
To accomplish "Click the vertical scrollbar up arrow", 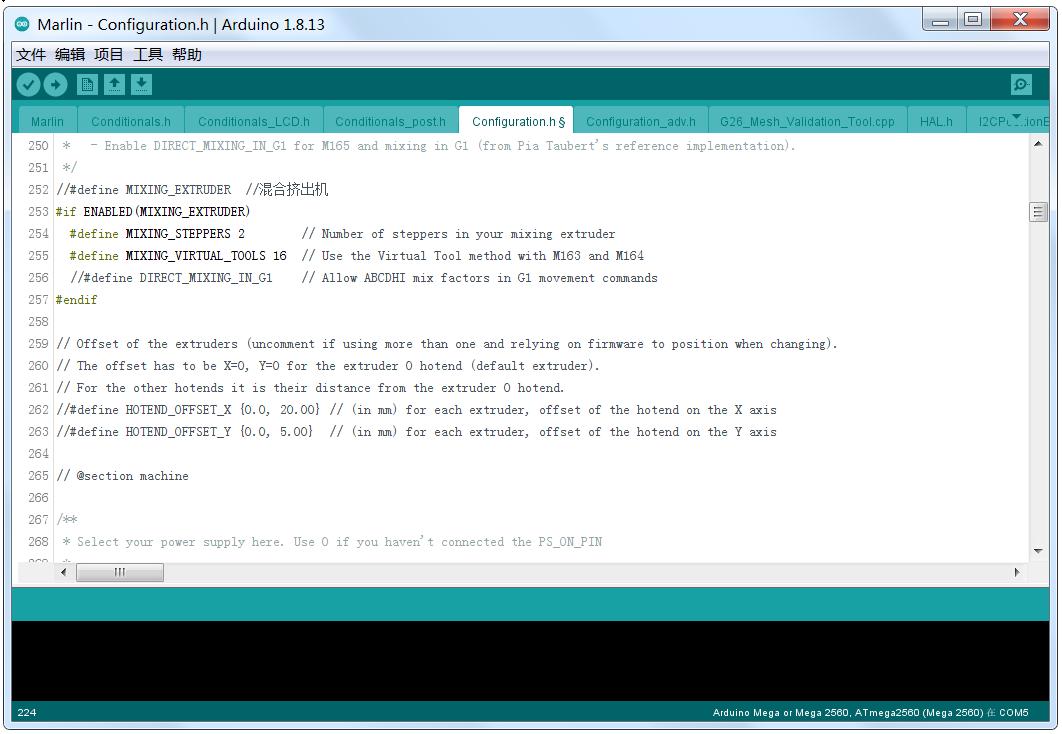I will (1038, 144).
